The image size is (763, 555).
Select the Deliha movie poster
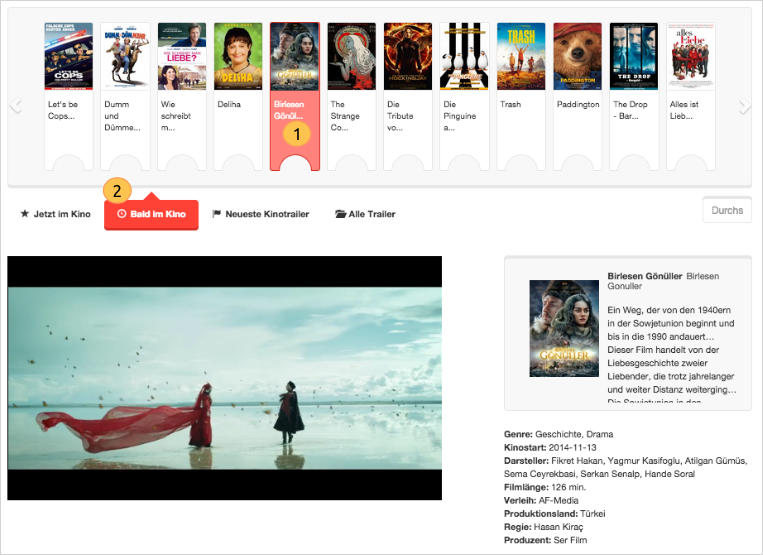tap(238, 56)
